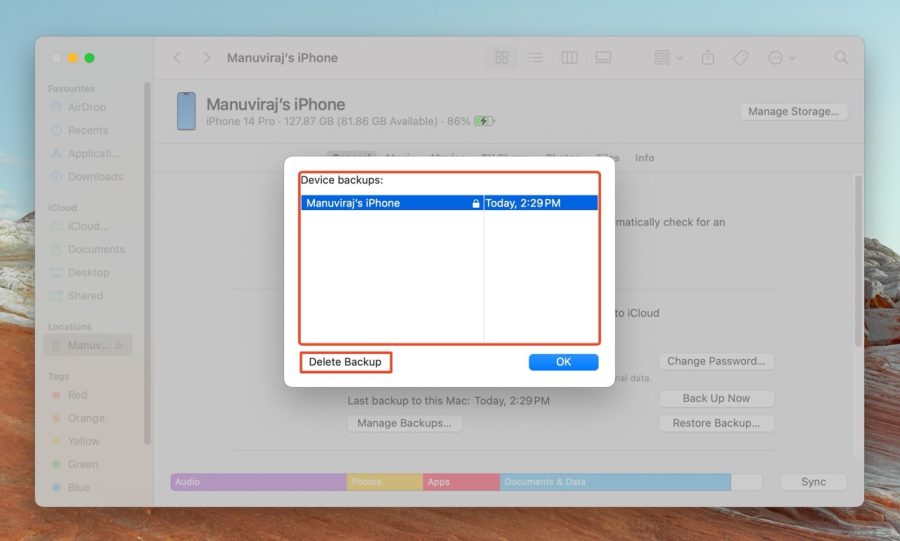Click the Delete Backup button
900x541 pixels.
click(x=345, y=362)
